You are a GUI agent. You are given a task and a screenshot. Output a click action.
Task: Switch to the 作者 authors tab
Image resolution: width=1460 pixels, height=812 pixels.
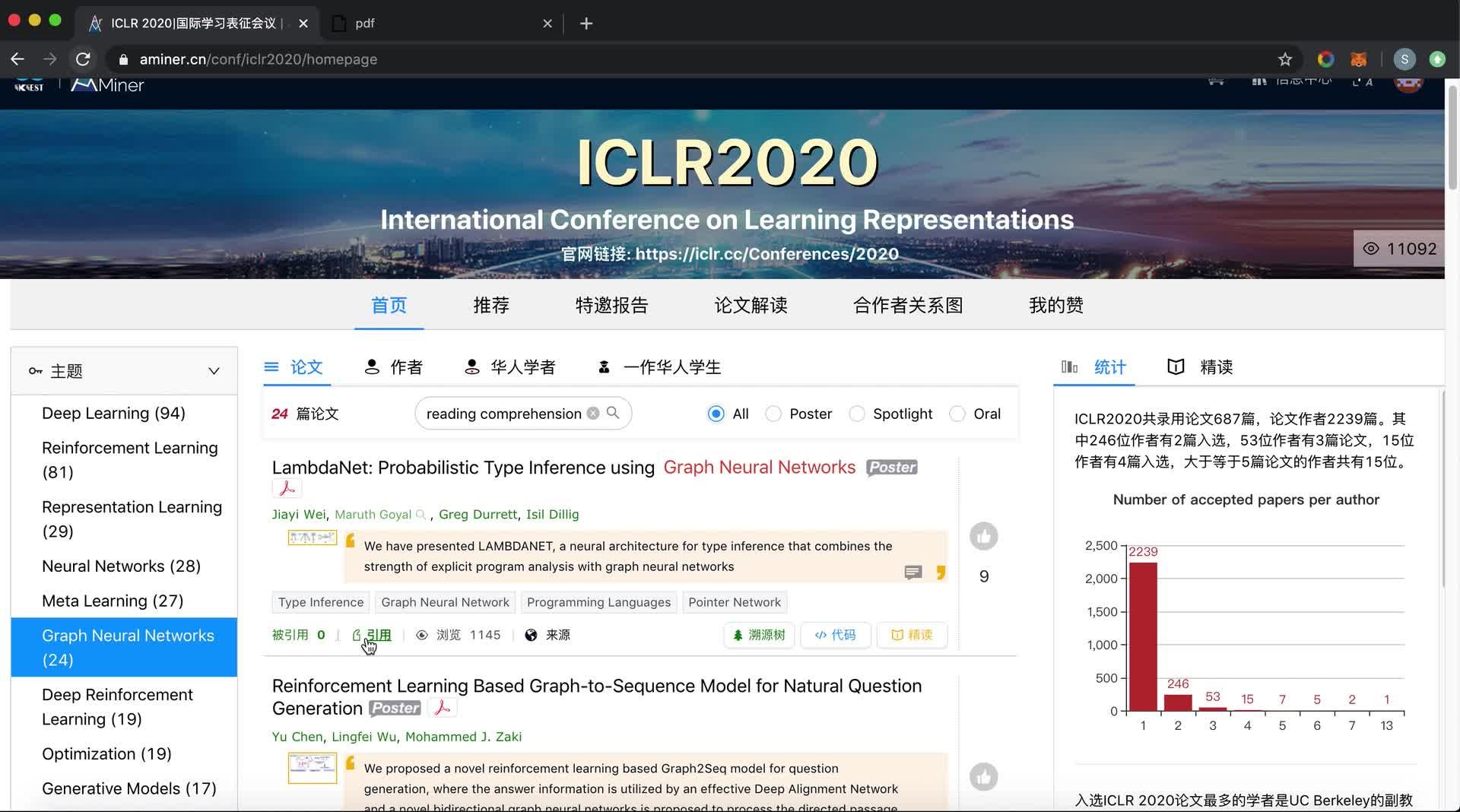(393, 366)
